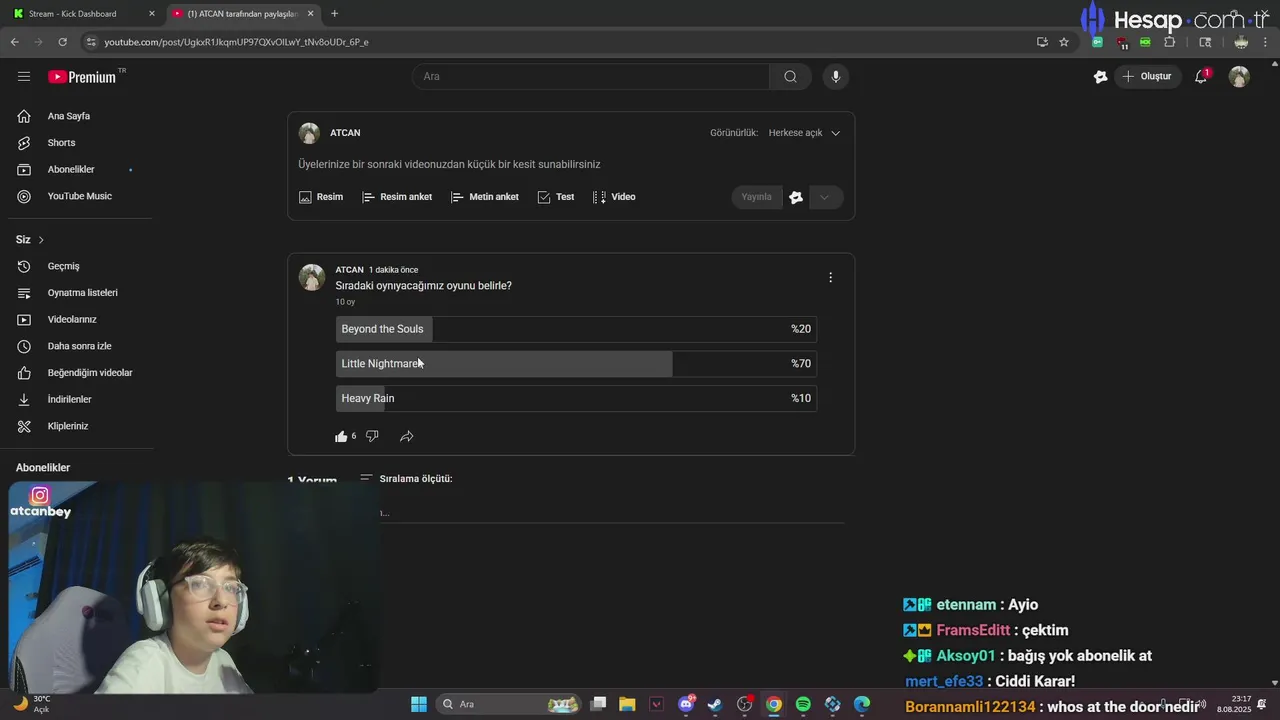
Task: Click the browser address bar URL
Action: tap(237, 42)
